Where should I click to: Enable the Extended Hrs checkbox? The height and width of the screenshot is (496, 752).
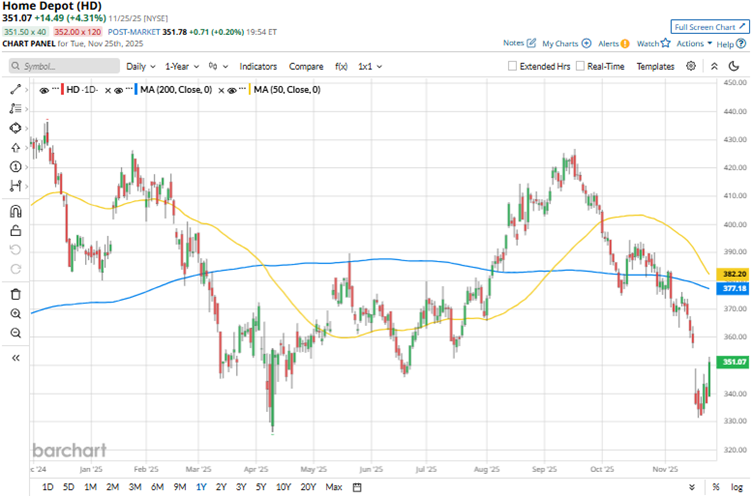[513, 66]
